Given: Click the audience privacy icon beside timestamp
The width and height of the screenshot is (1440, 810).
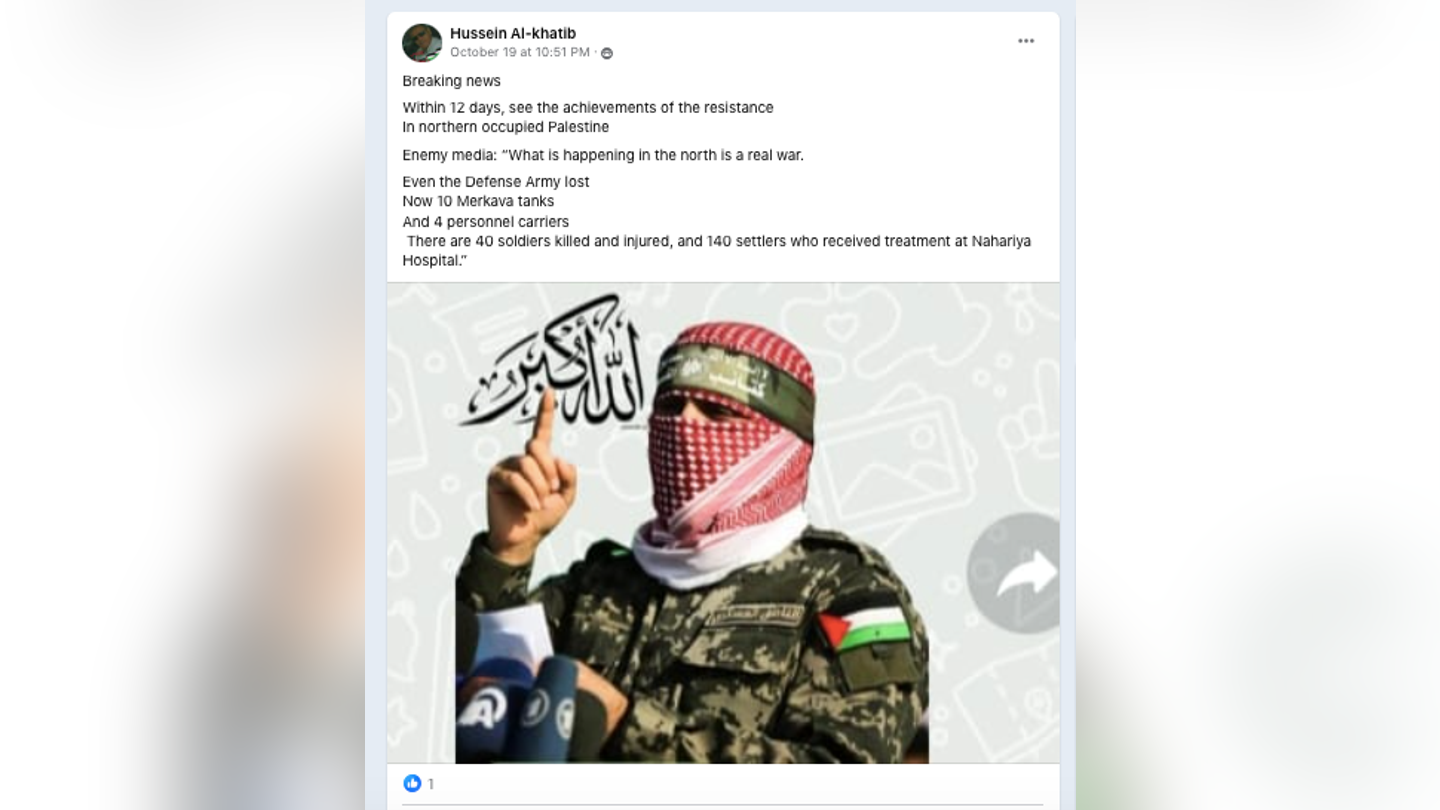Looking at the screenshot, I should coord(607,53).
